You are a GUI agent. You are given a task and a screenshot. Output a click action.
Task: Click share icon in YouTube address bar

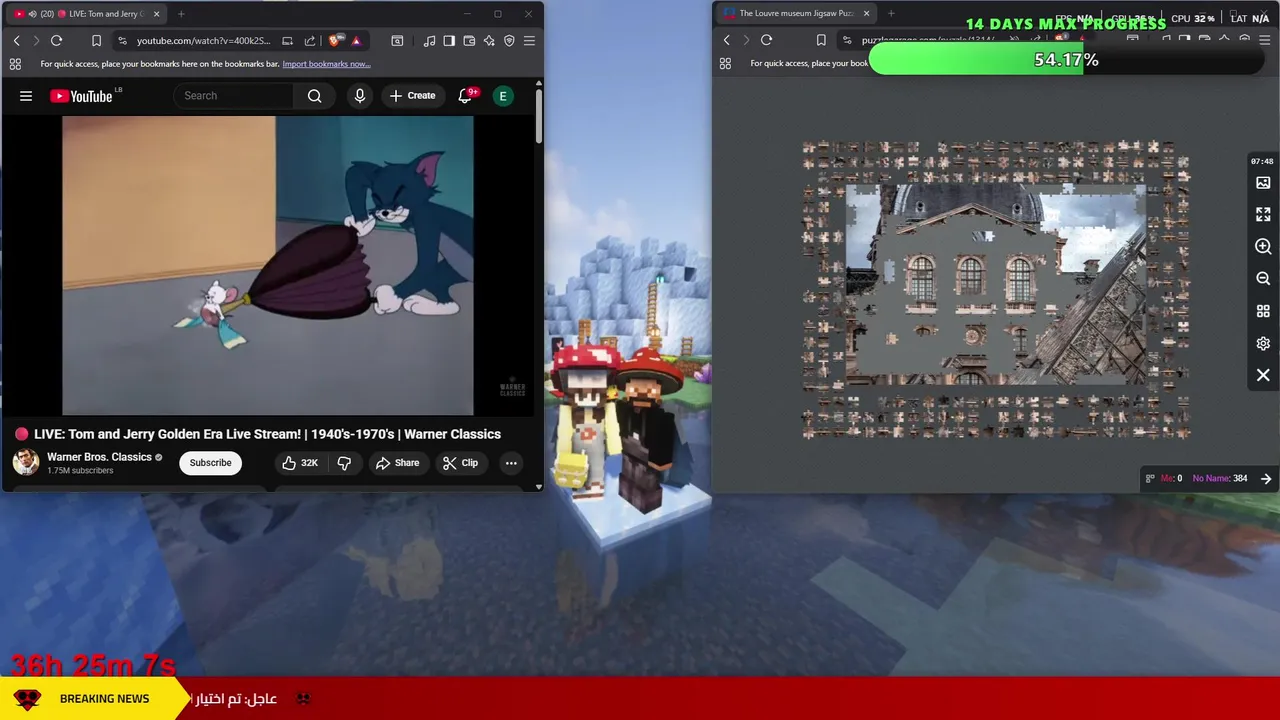click(309, 41)
